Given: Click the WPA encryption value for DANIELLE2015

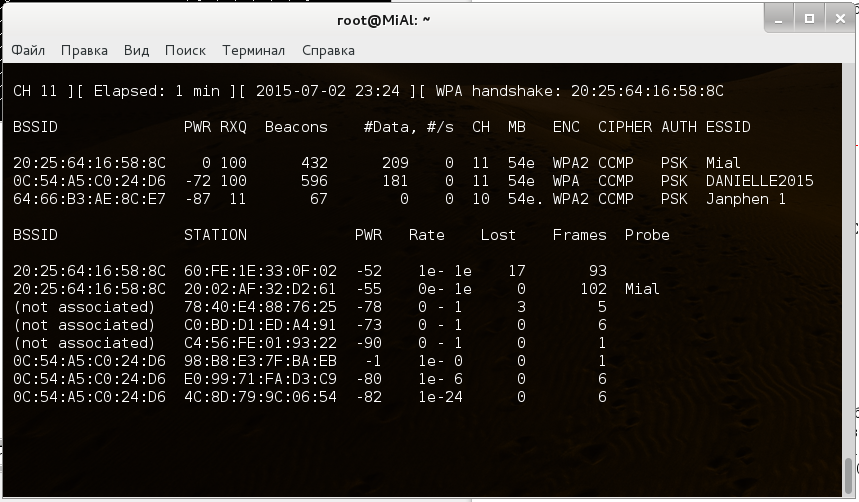Looking at the screenshot, I should [x=566, y=181].
